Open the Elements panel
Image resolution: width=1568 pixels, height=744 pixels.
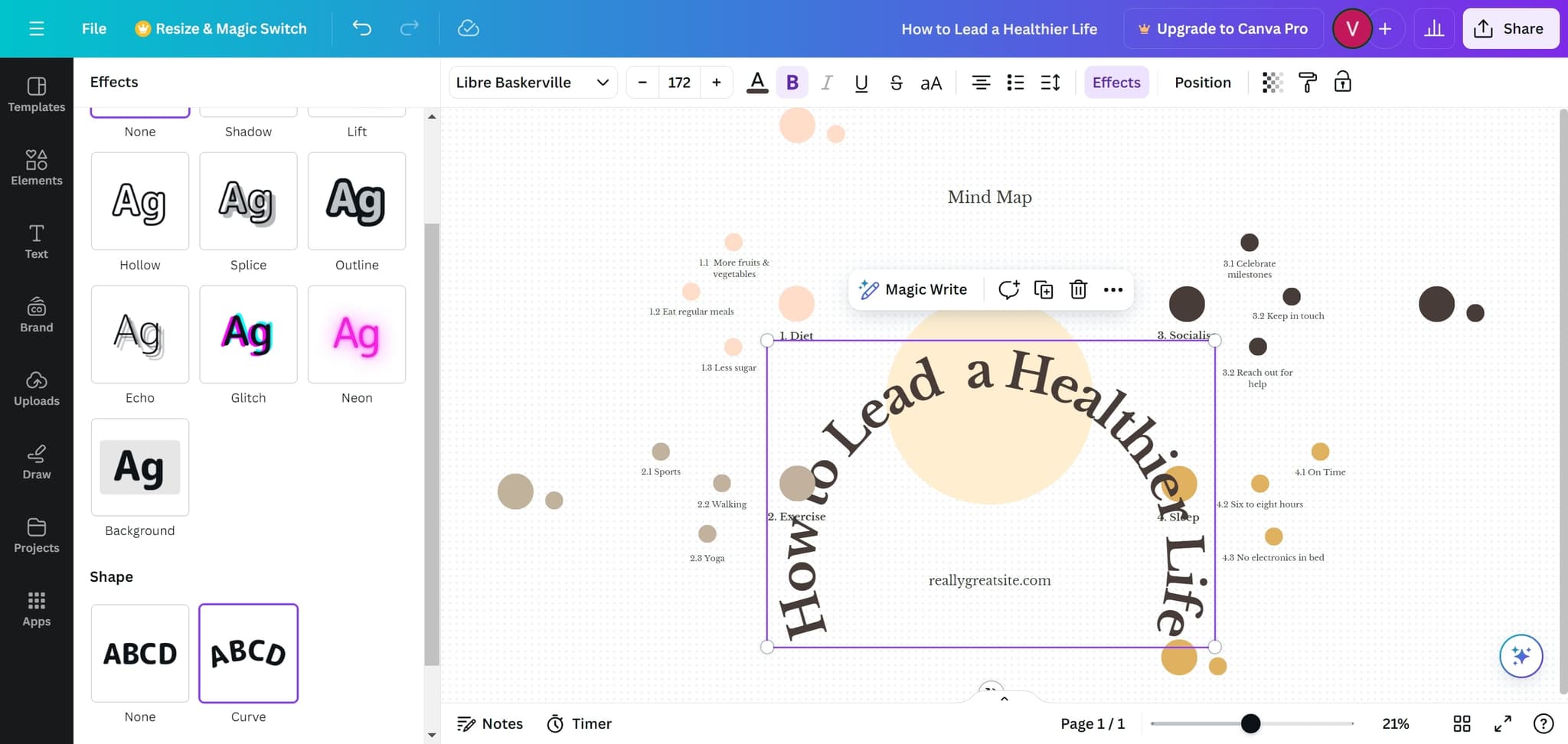click(x=36, y=168)
